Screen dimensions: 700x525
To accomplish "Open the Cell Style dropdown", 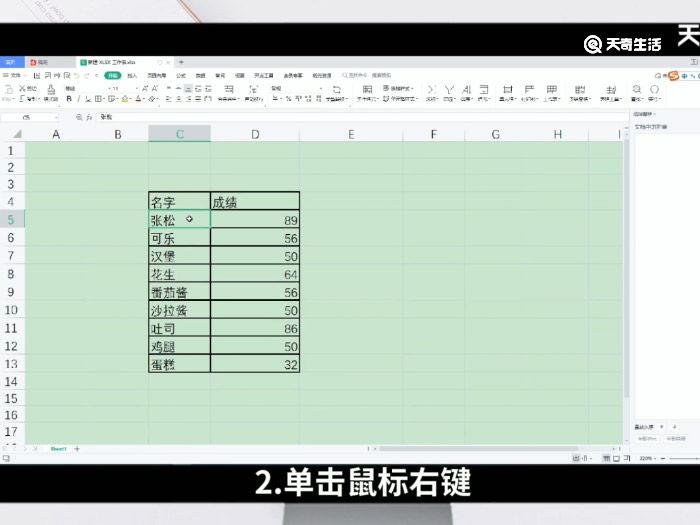I will point(400,99).
